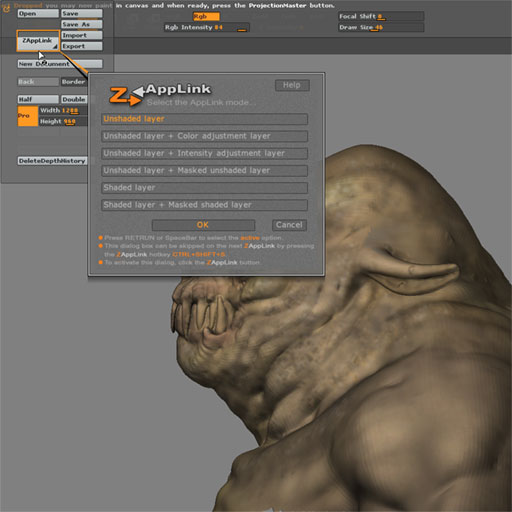Click New Document button

[60, 64]
